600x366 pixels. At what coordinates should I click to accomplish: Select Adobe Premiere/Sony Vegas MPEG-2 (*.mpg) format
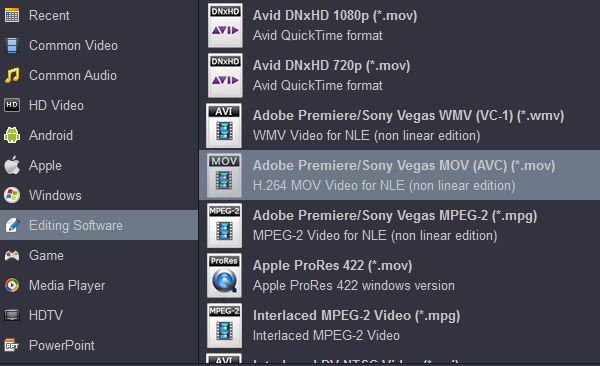point(399,225)
